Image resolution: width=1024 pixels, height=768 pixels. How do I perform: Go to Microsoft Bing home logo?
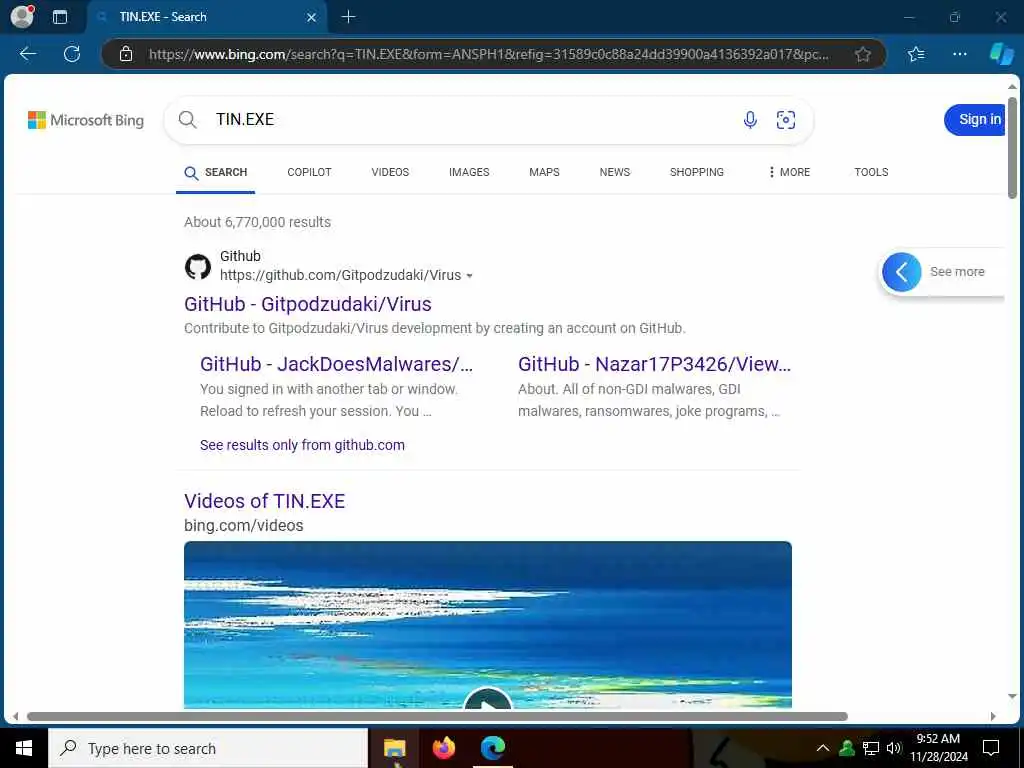[x=86, y=120]
